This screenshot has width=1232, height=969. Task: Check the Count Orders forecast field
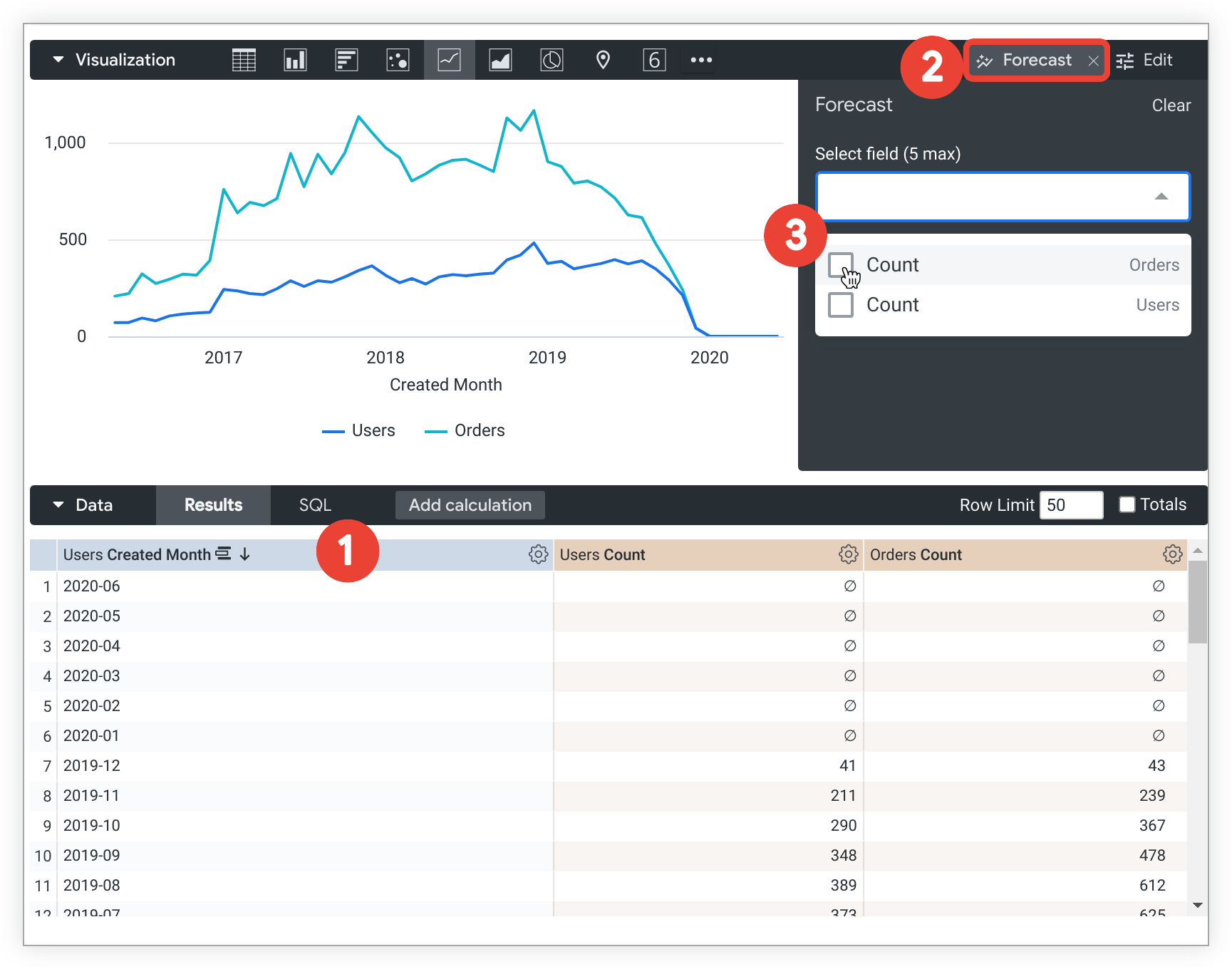click(841, 265)
